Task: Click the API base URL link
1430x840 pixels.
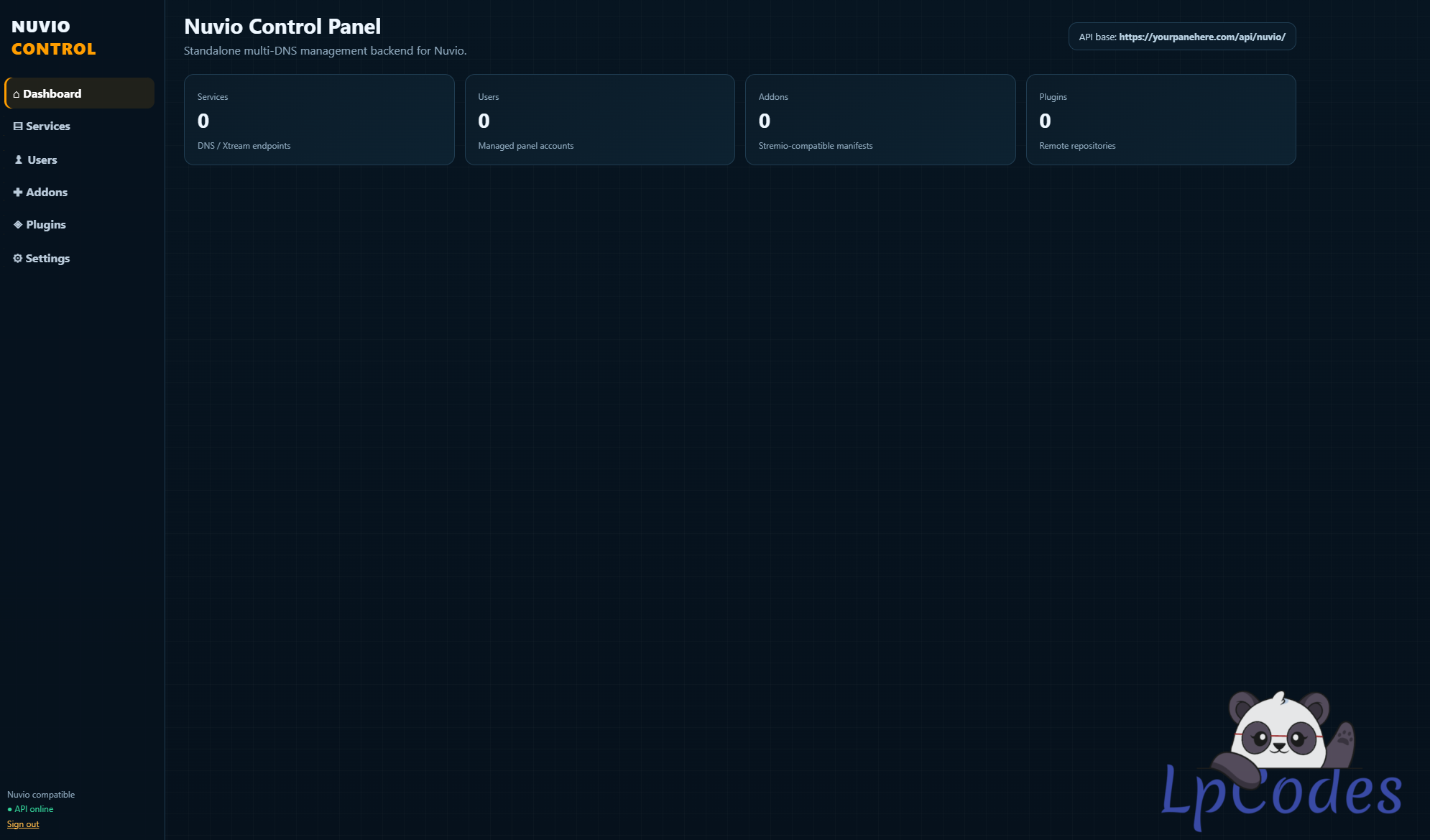Action: tap(1202, 37)
